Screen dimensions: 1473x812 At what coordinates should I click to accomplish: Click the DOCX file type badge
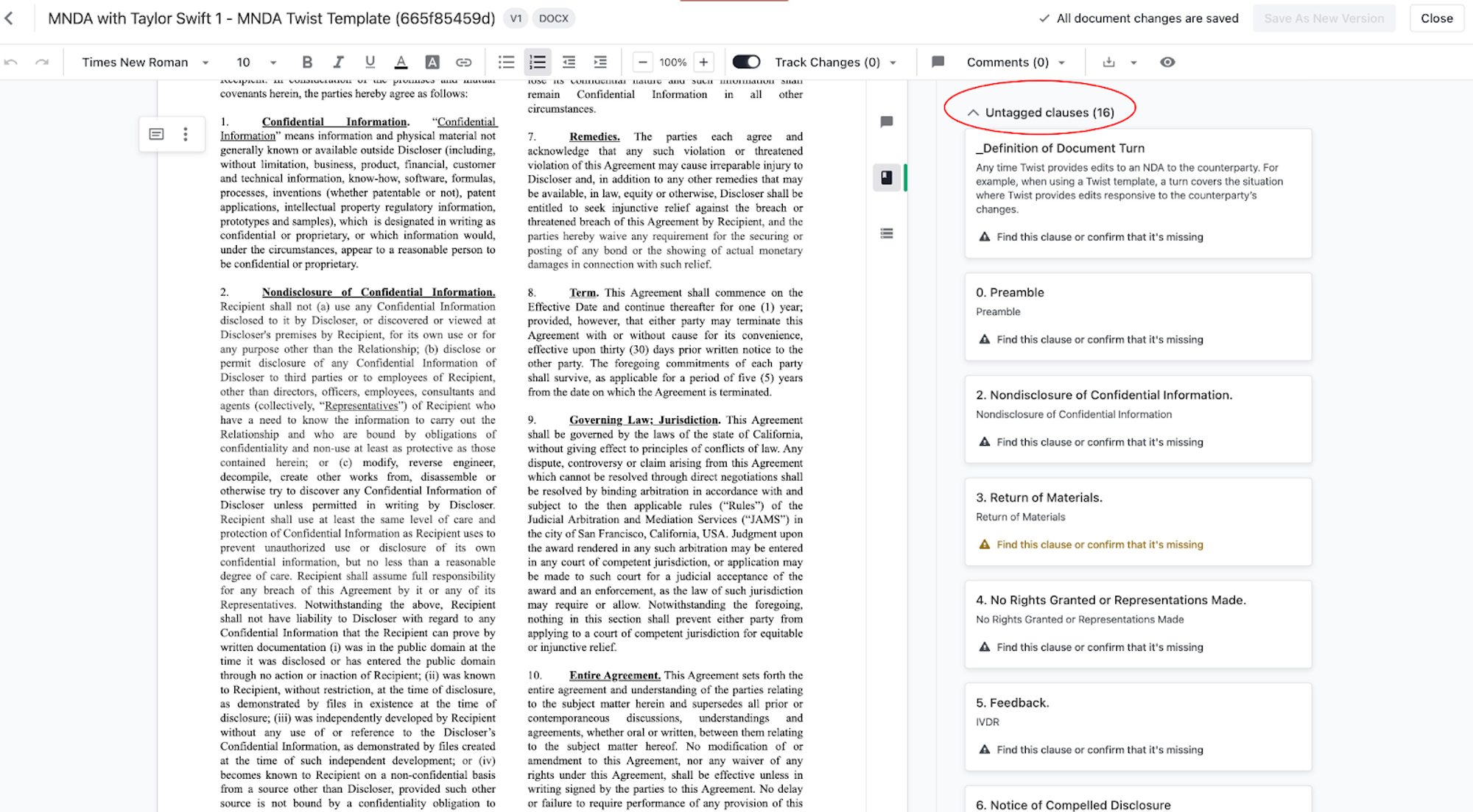coord(553,18)
